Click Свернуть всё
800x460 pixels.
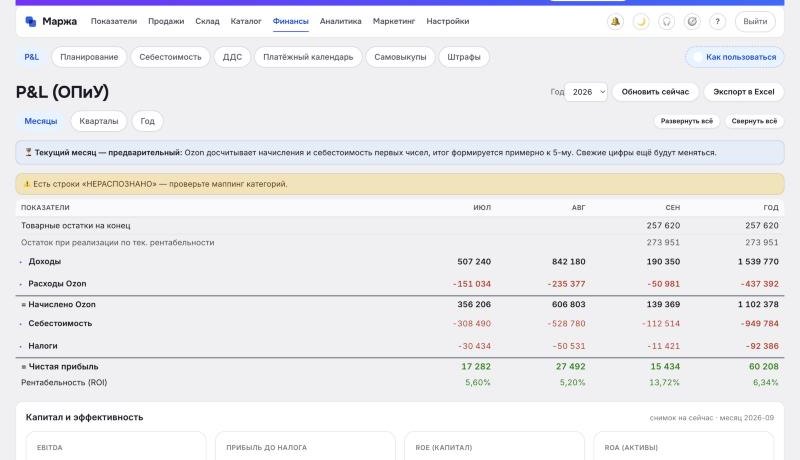(754, 121)
